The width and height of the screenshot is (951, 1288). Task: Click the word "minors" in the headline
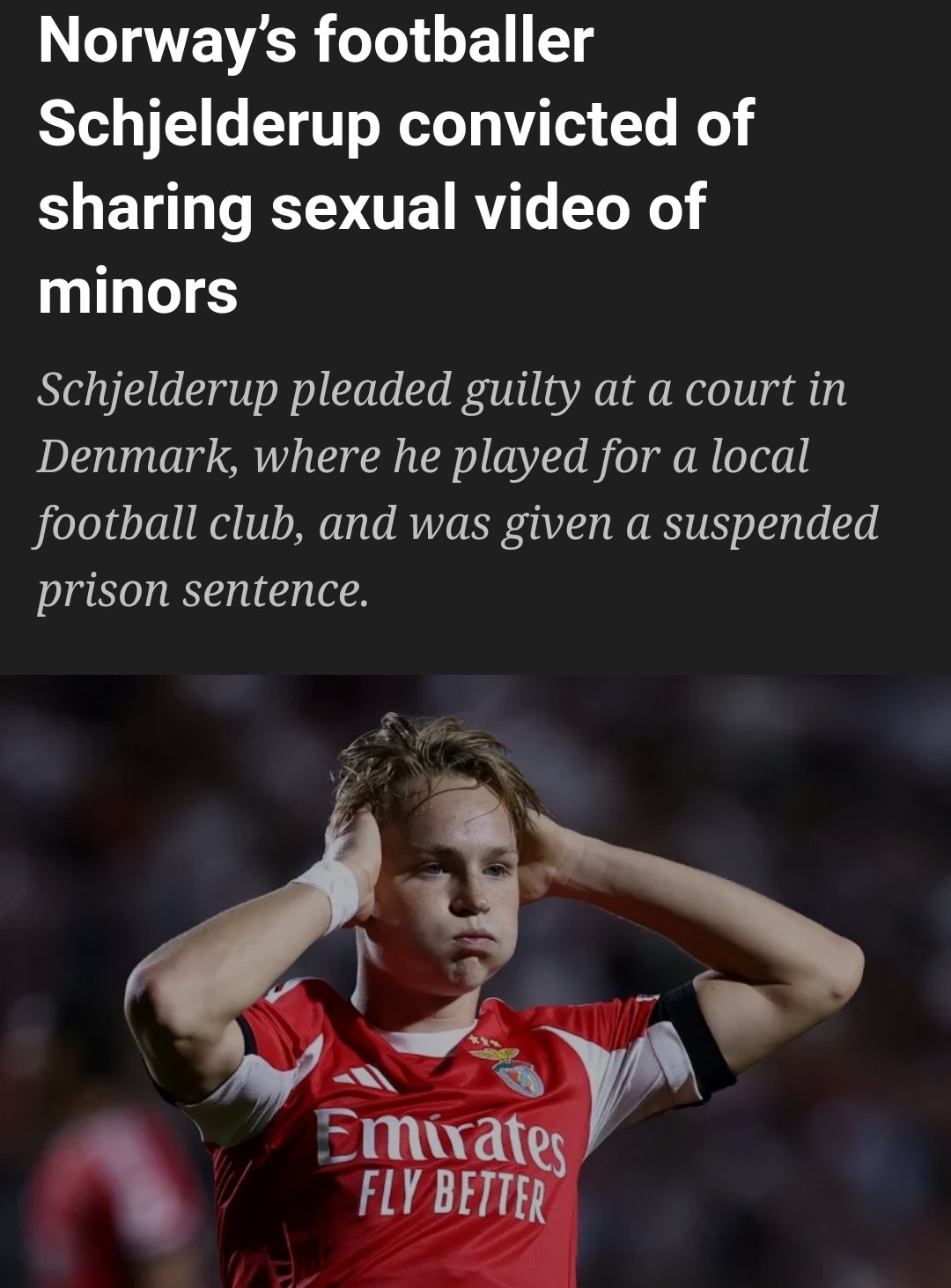(x=137, y=291)
